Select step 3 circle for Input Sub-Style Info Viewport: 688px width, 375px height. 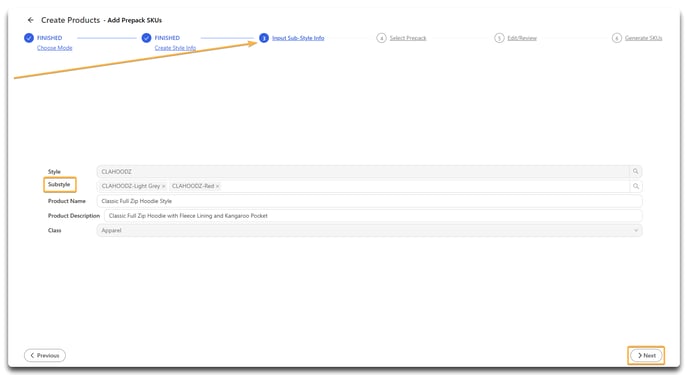tap(264, 38)
